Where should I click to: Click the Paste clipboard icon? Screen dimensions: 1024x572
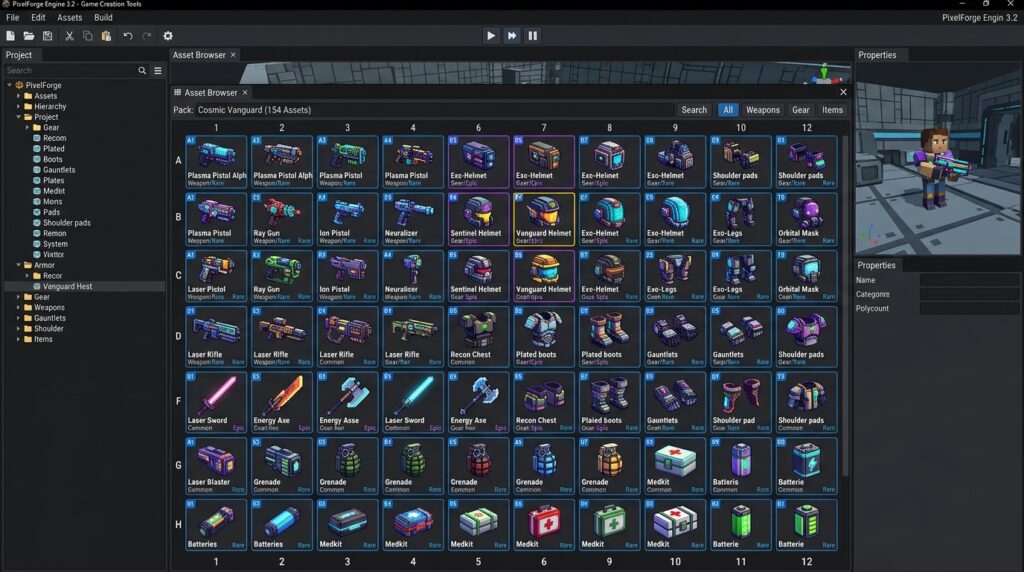tap(106, 36)
